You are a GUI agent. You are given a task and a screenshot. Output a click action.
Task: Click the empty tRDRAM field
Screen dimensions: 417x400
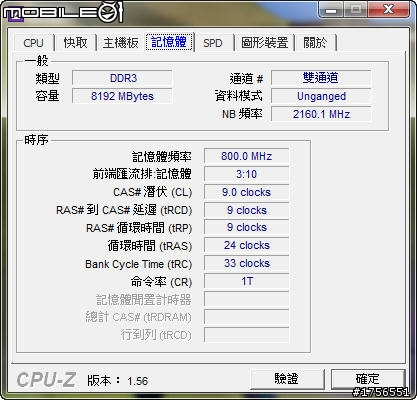pyautogui.click(x=246, y=317)
